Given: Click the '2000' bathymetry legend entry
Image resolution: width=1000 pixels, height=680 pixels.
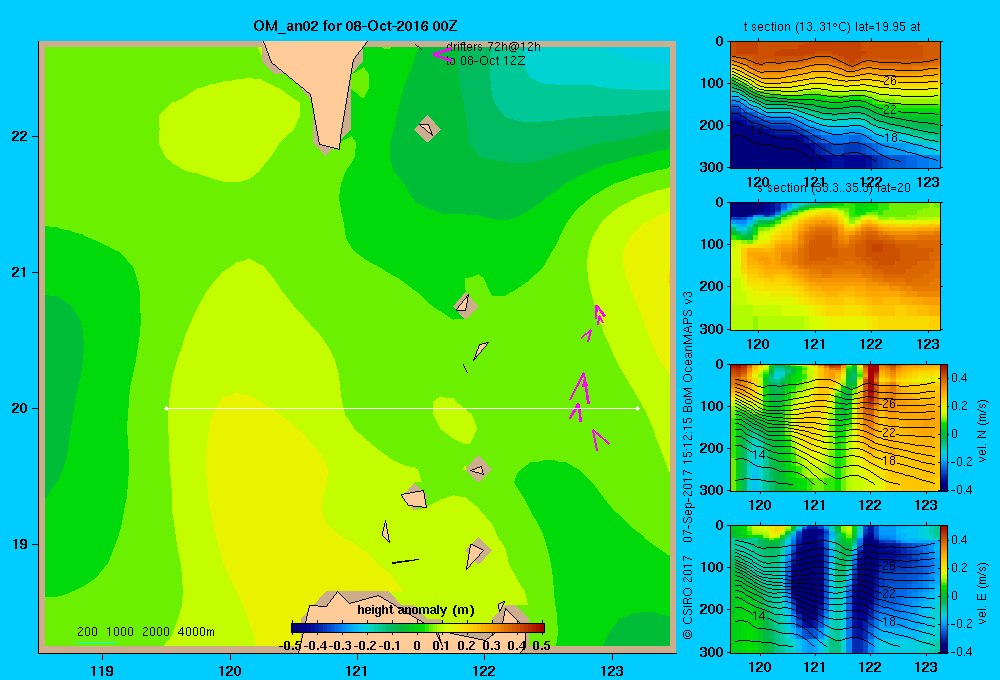Looking at the screenshot, I should point(156,632).
